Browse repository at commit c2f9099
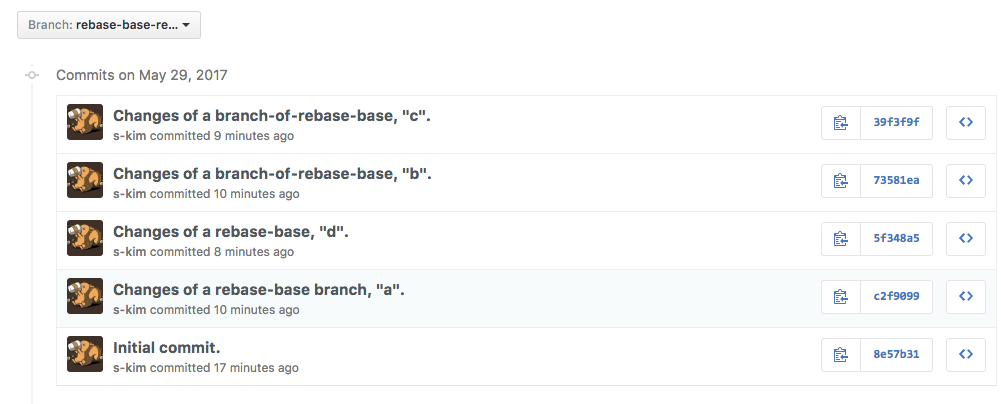The height and width of the screenshot is (404, 1001). pos(966,297)
